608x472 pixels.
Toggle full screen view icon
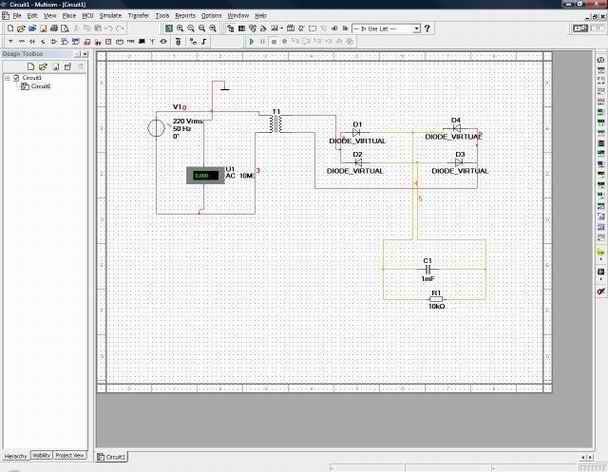(167, 29)
